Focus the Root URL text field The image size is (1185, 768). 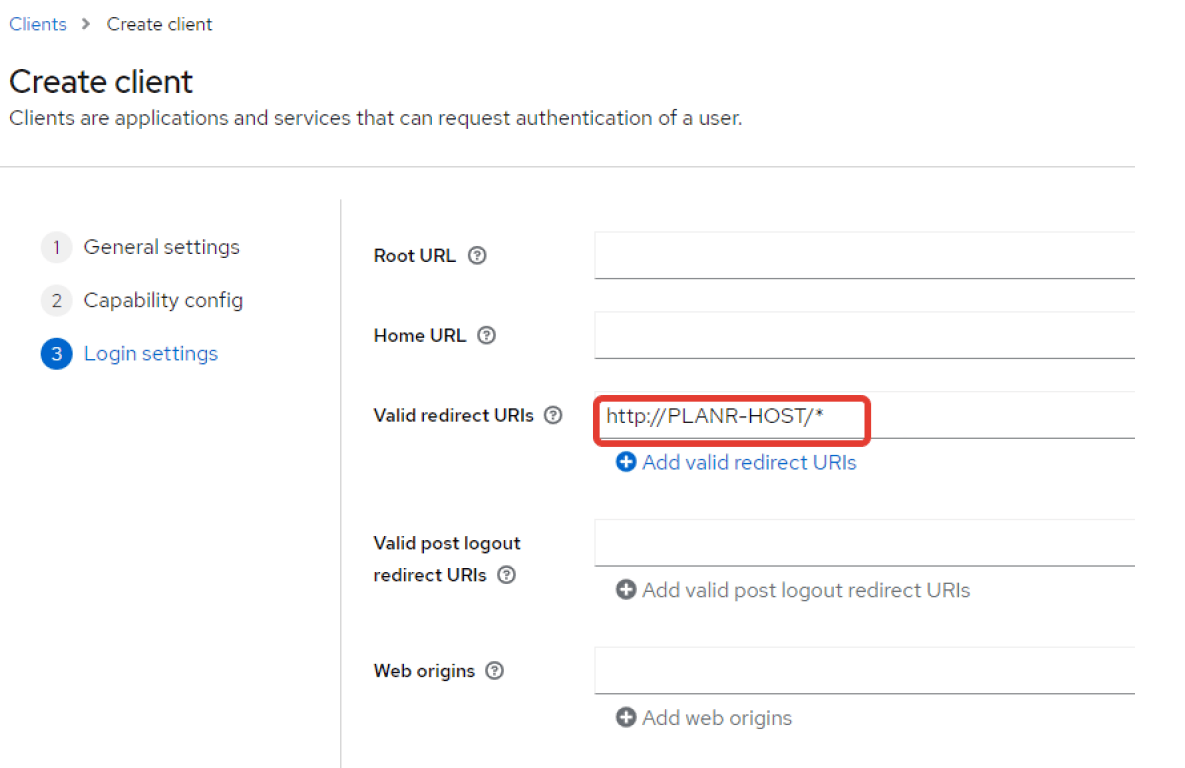tap(864, 255)
